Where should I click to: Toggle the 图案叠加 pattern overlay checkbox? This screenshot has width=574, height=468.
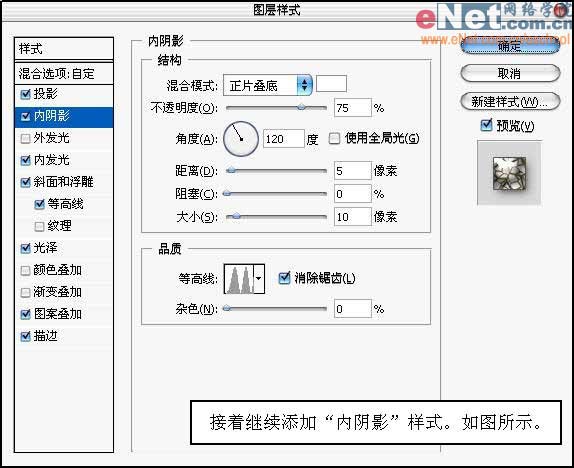click(x=25, y=314)
